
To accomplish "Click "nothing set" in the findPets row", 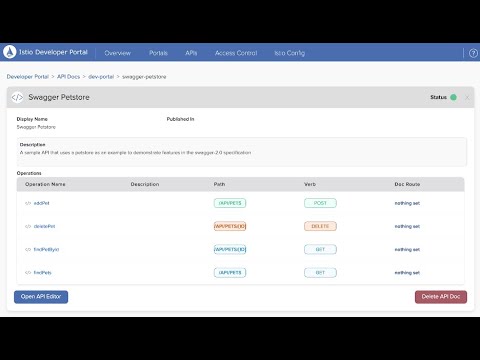I will (x=407, y=273).
